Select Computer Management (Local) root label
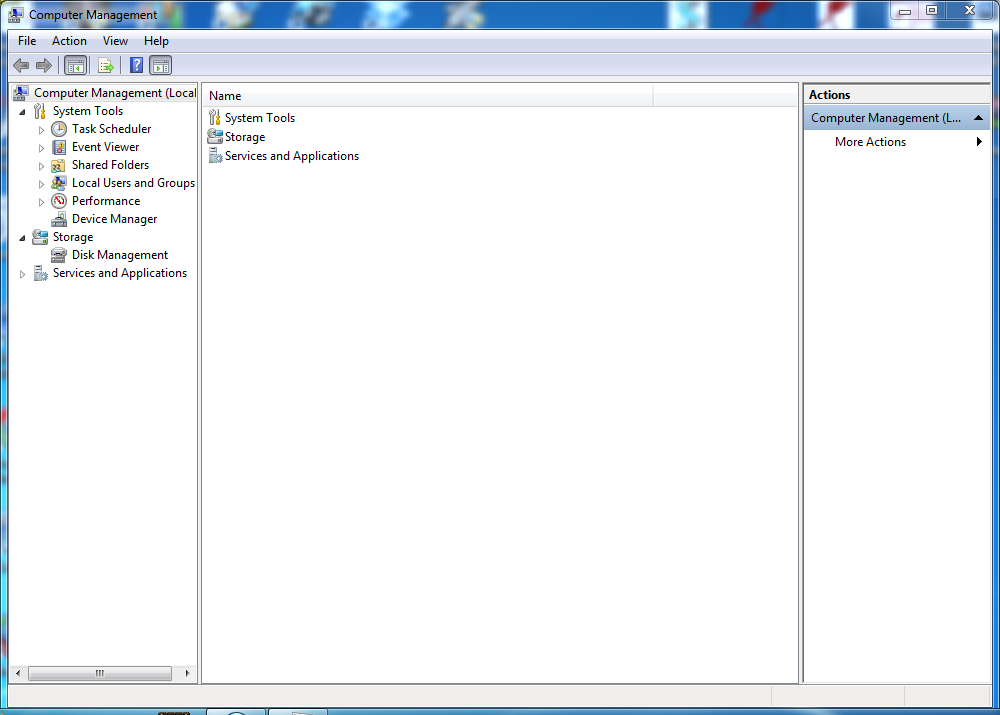This screenshot has width=1000, height=715. [x=115, y=93]
